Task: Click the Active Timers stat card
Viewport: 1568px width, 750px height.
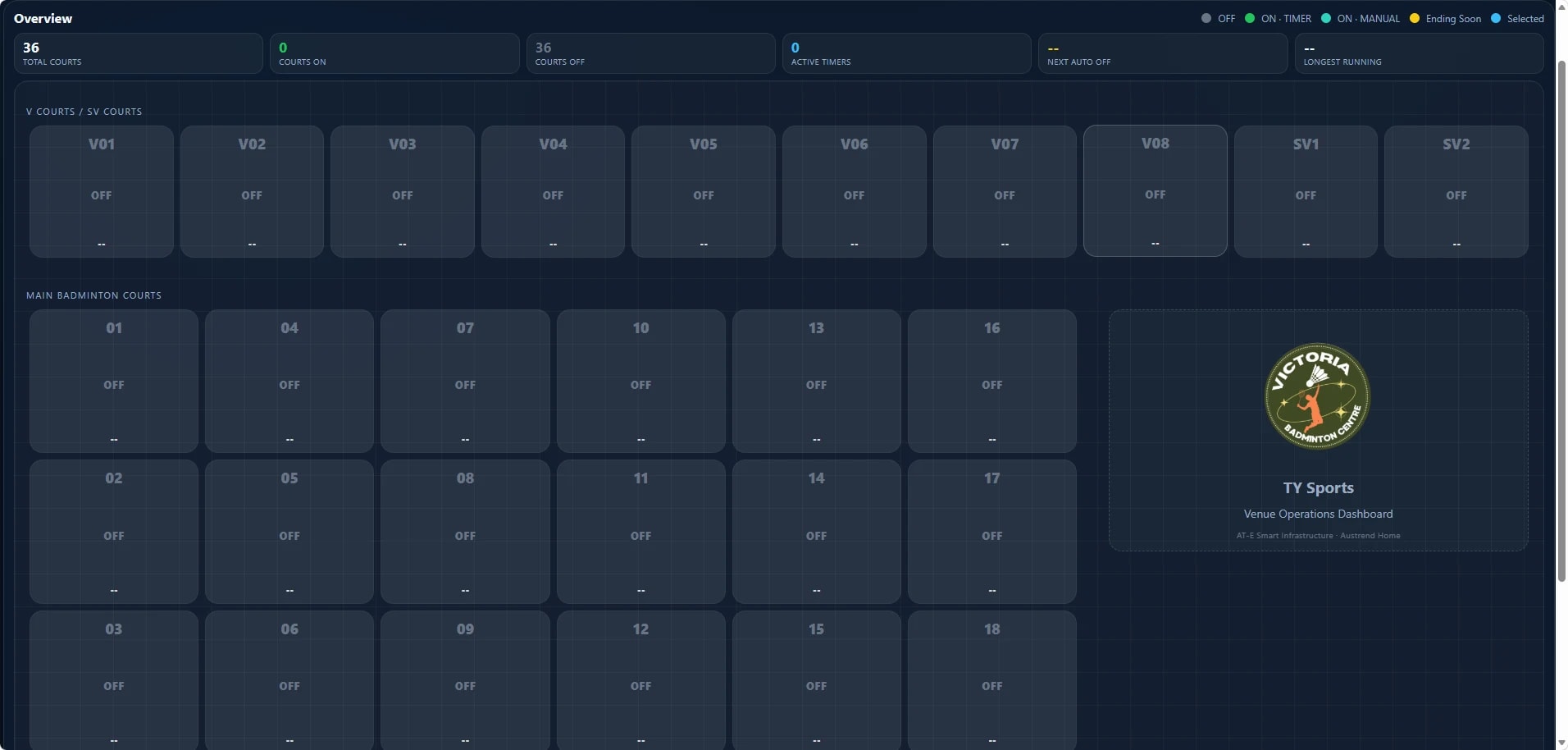Action: (x=906, y=53)
